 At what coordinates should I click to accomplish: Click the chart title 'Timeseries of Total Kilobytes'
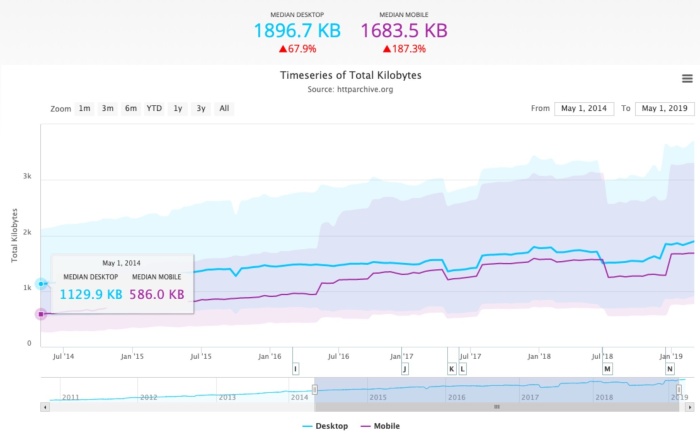point(350,75)
